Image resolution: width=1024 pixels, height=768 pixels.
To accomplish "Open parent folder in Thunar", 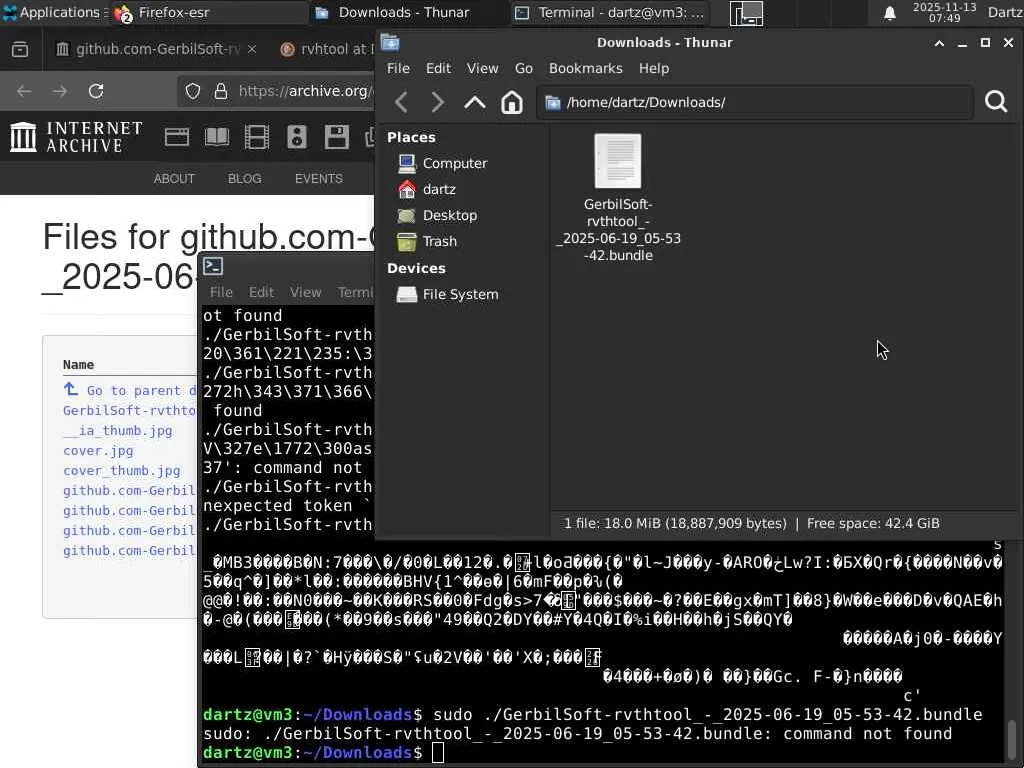I will pos(475,102).
